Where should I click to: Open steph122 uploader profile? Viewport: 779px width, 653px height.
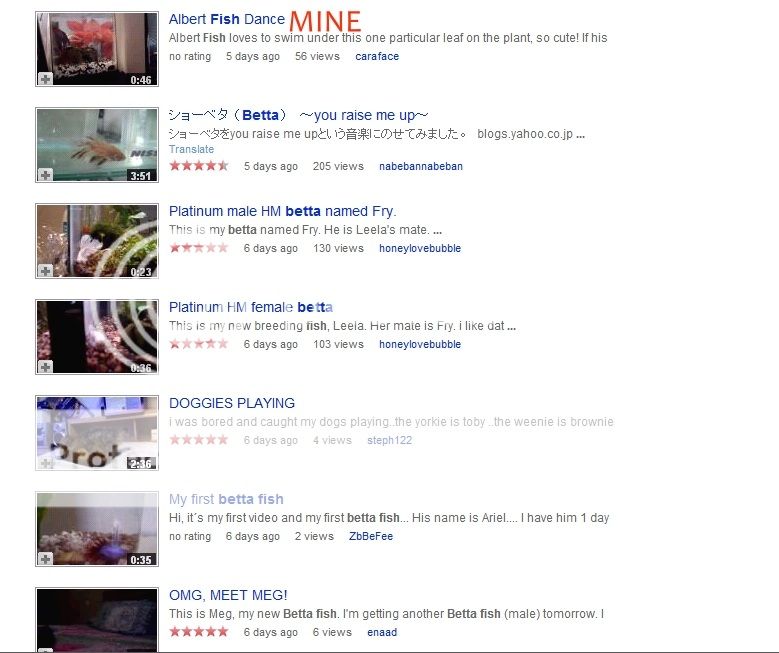[390, 440]
